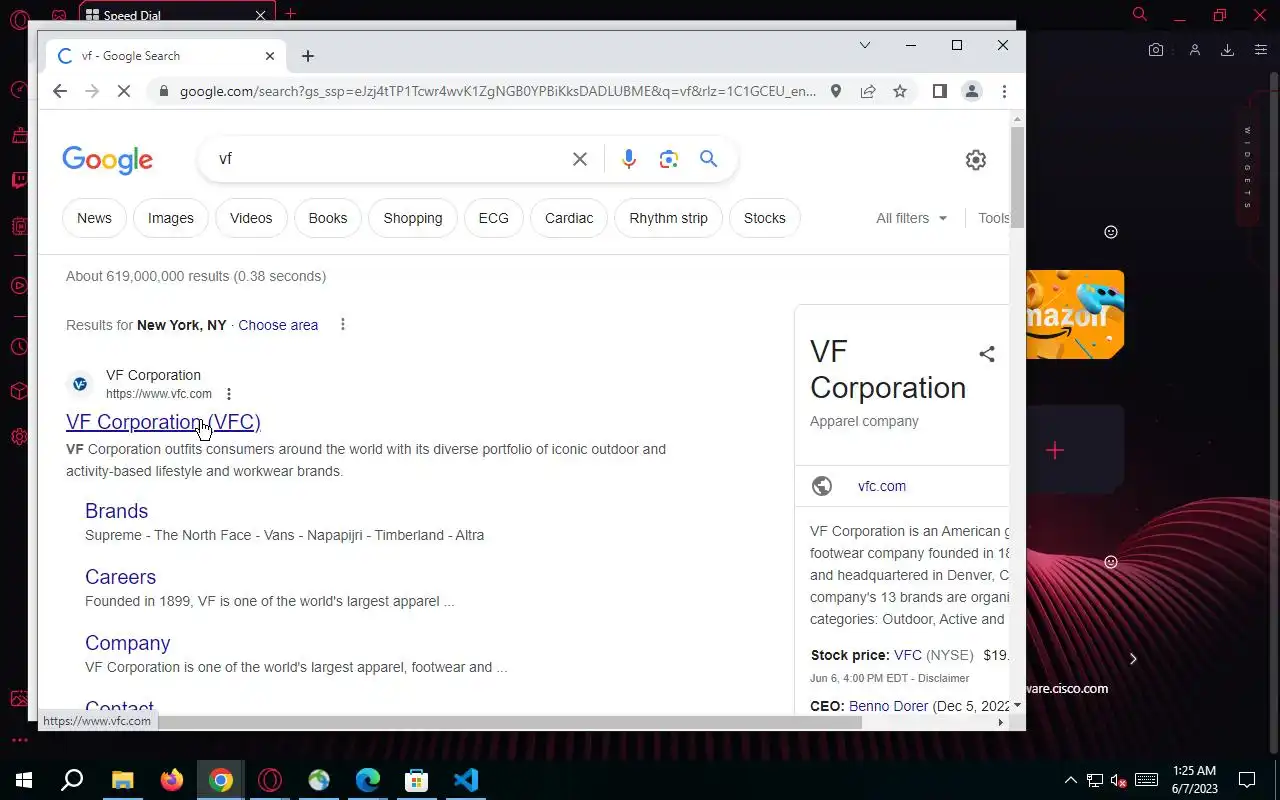Select the Rhythm strip filter chip

pyautogui.click(x=668, y=218)
